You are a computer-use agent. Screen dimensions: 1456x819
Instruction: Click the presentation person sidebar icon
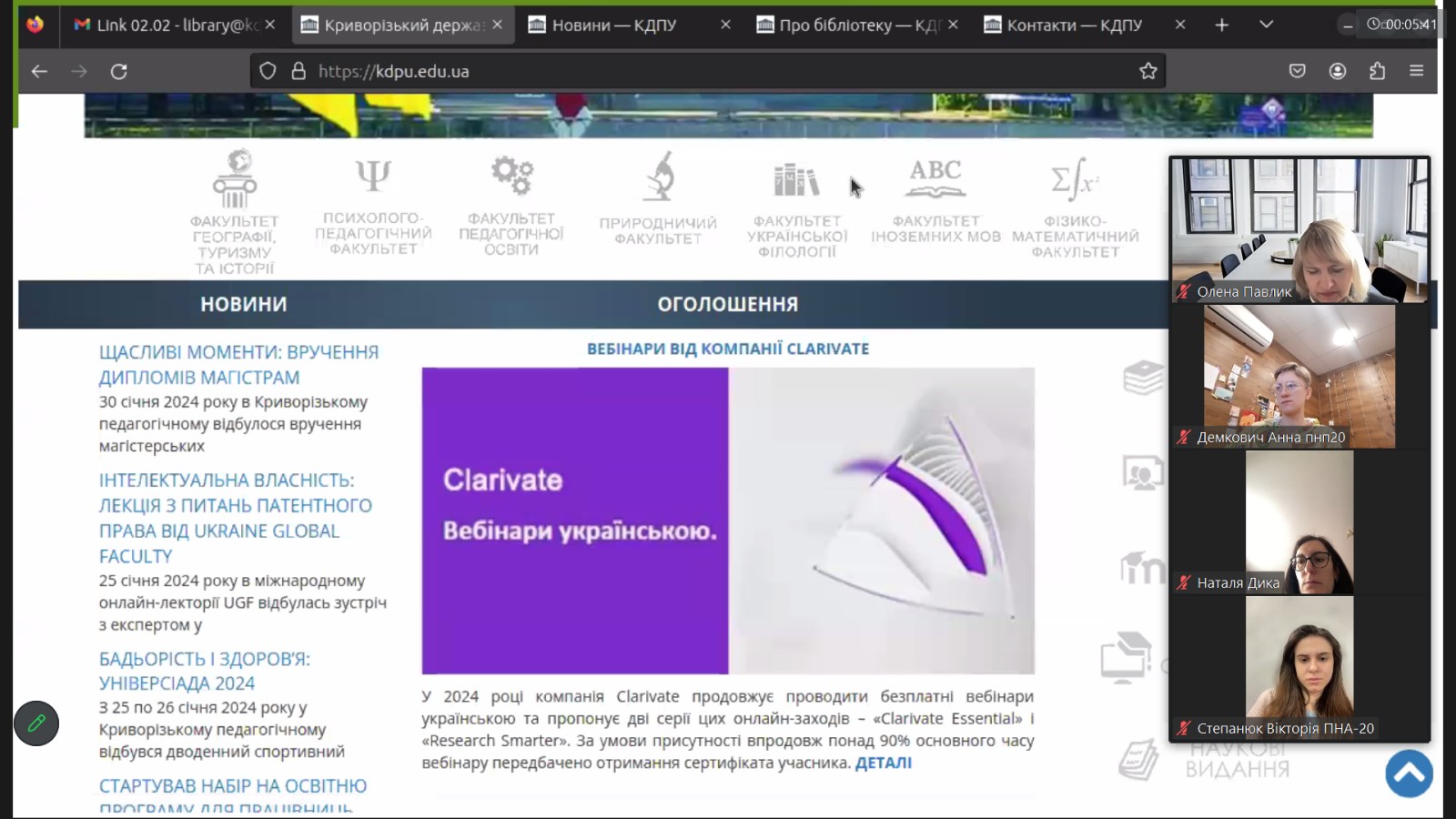tap(1143, 474)
